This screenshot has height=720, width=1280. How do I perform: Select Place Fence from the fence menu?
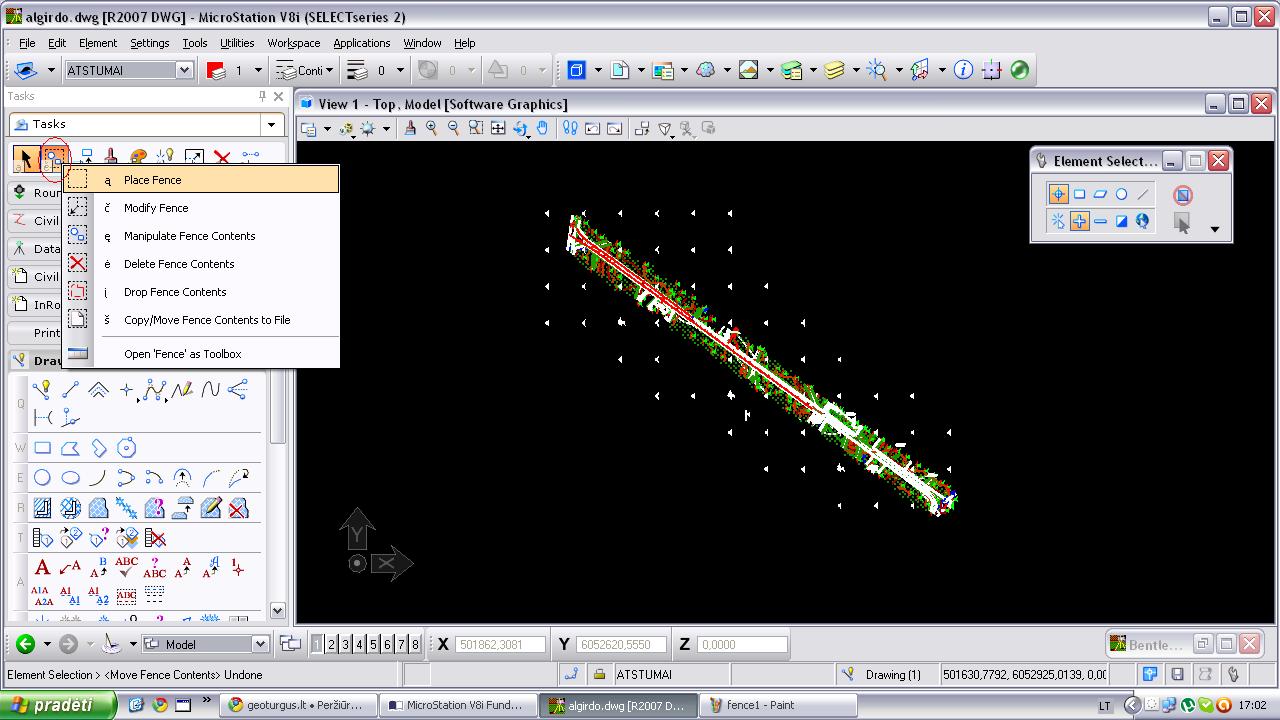tap(201, 180)
